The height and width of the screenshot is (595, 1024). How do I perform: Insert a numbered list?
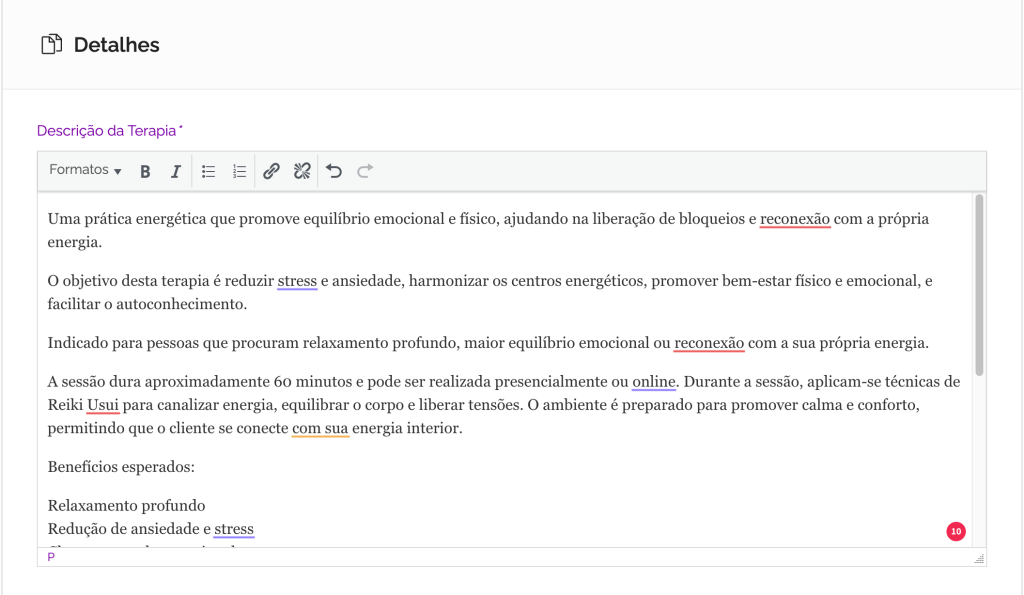[x=239, y=171]
